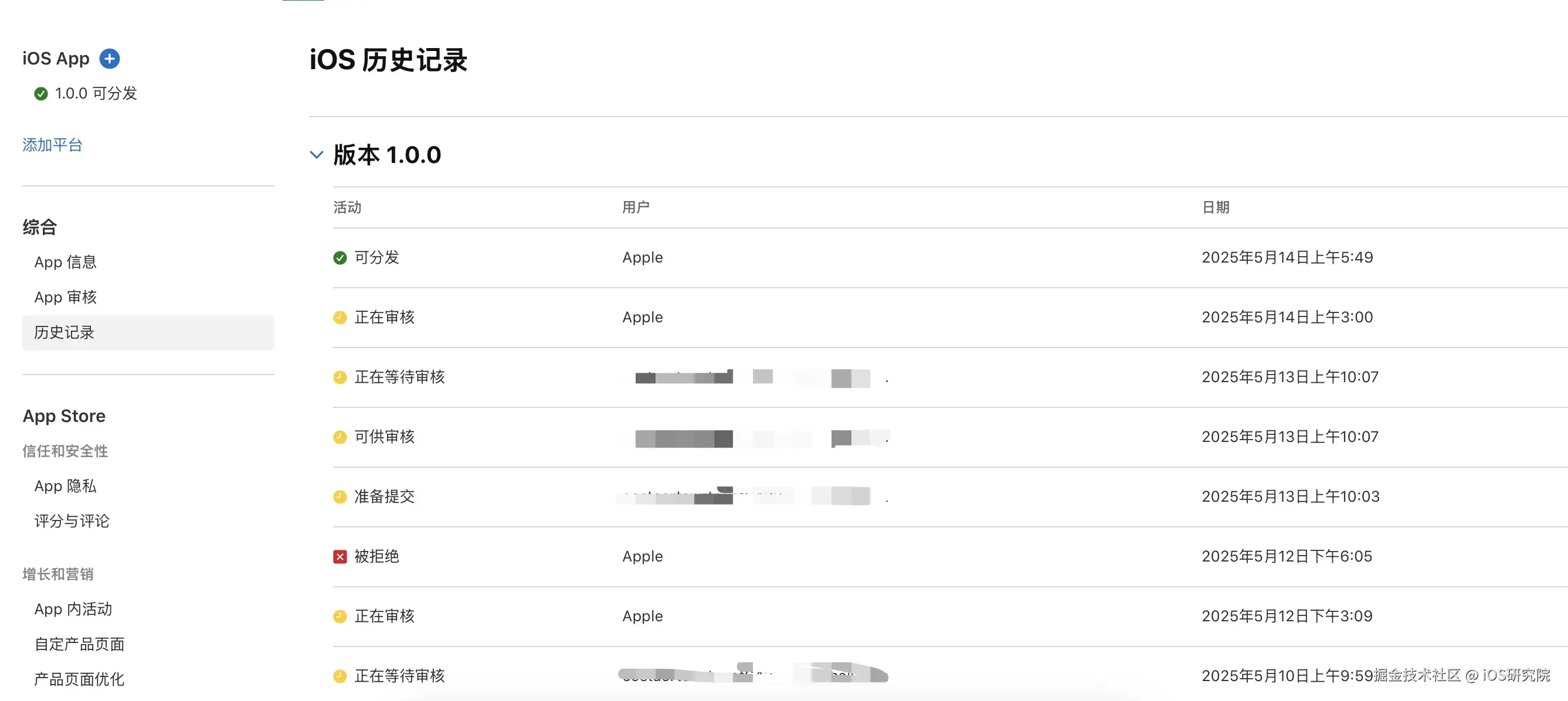Navigate to 评分与评论 in sidebar
This screenshot has height=701, width=1568.
[72, 522]
